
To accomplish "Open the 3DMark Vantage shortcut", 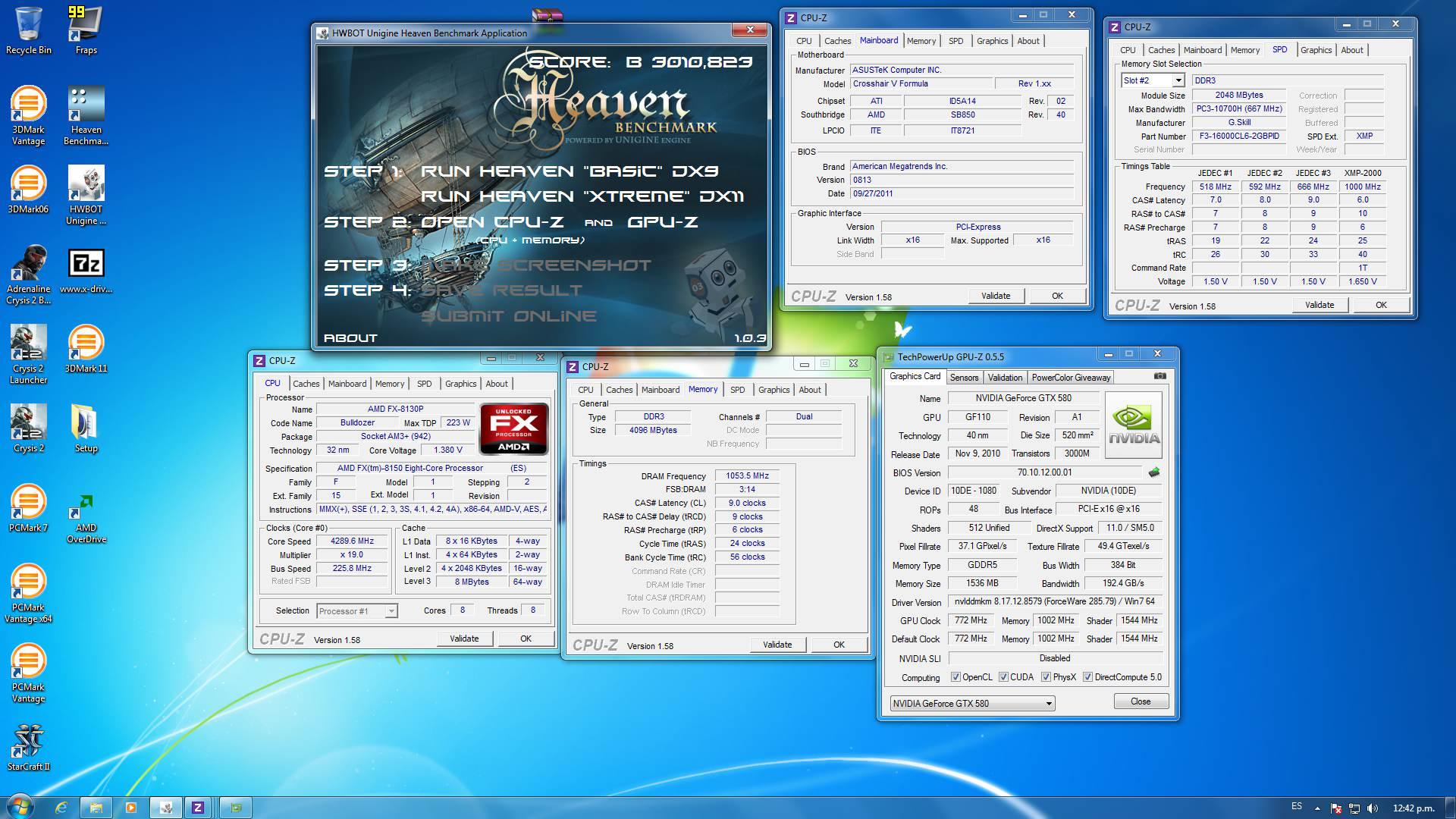I will [x=28, y=115].
